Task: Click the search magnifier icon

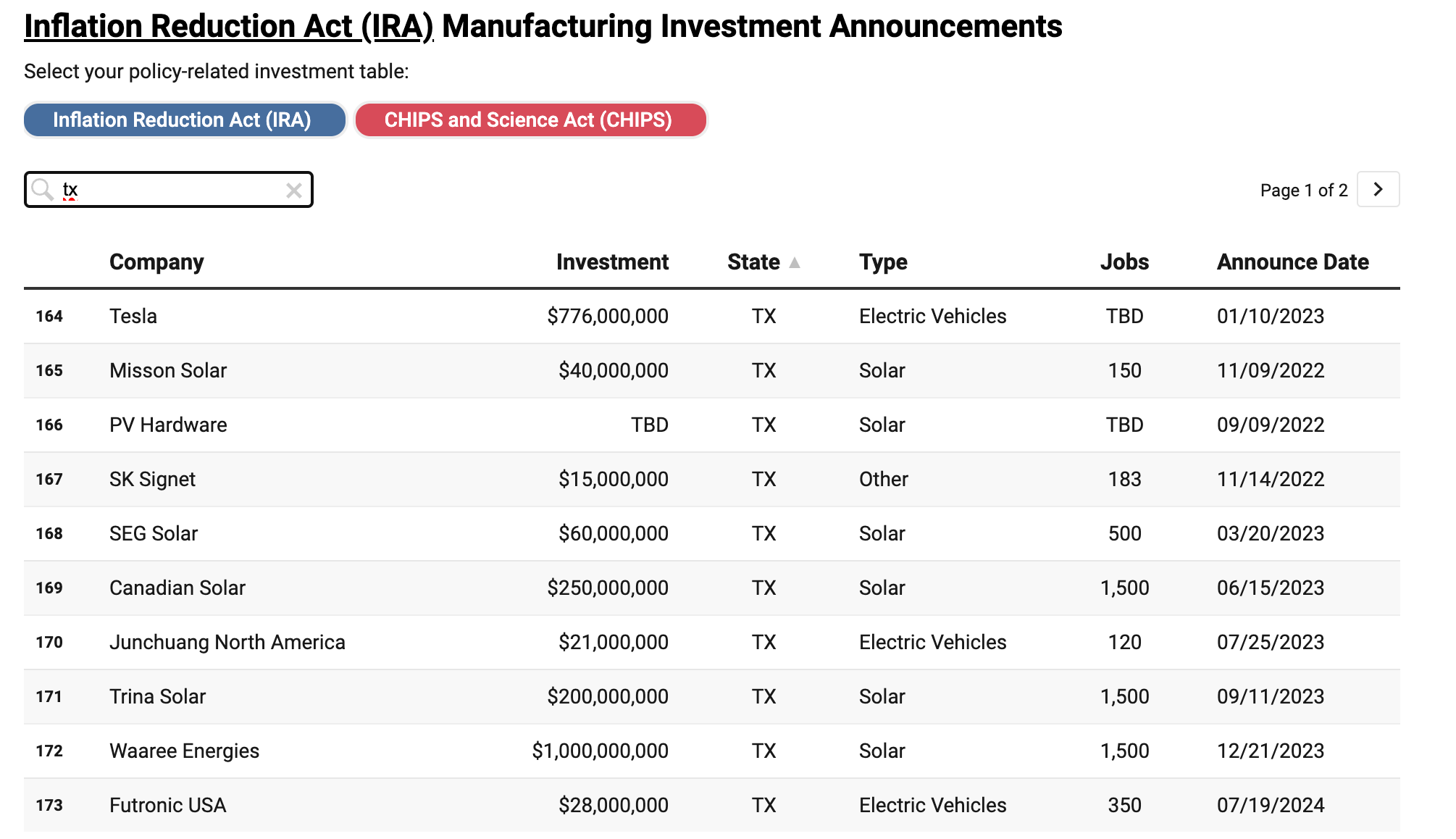Action: click(43, 190)
